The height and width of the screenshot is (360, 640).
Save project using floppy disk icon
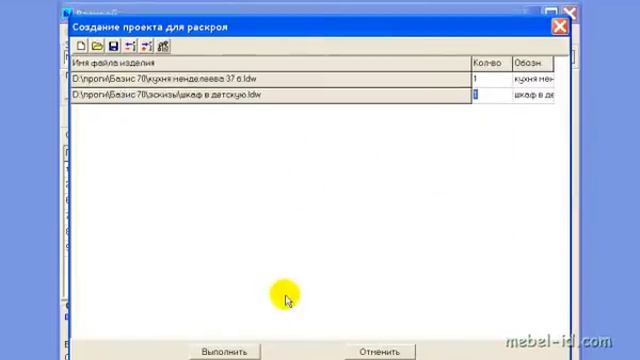click(113, 46)
